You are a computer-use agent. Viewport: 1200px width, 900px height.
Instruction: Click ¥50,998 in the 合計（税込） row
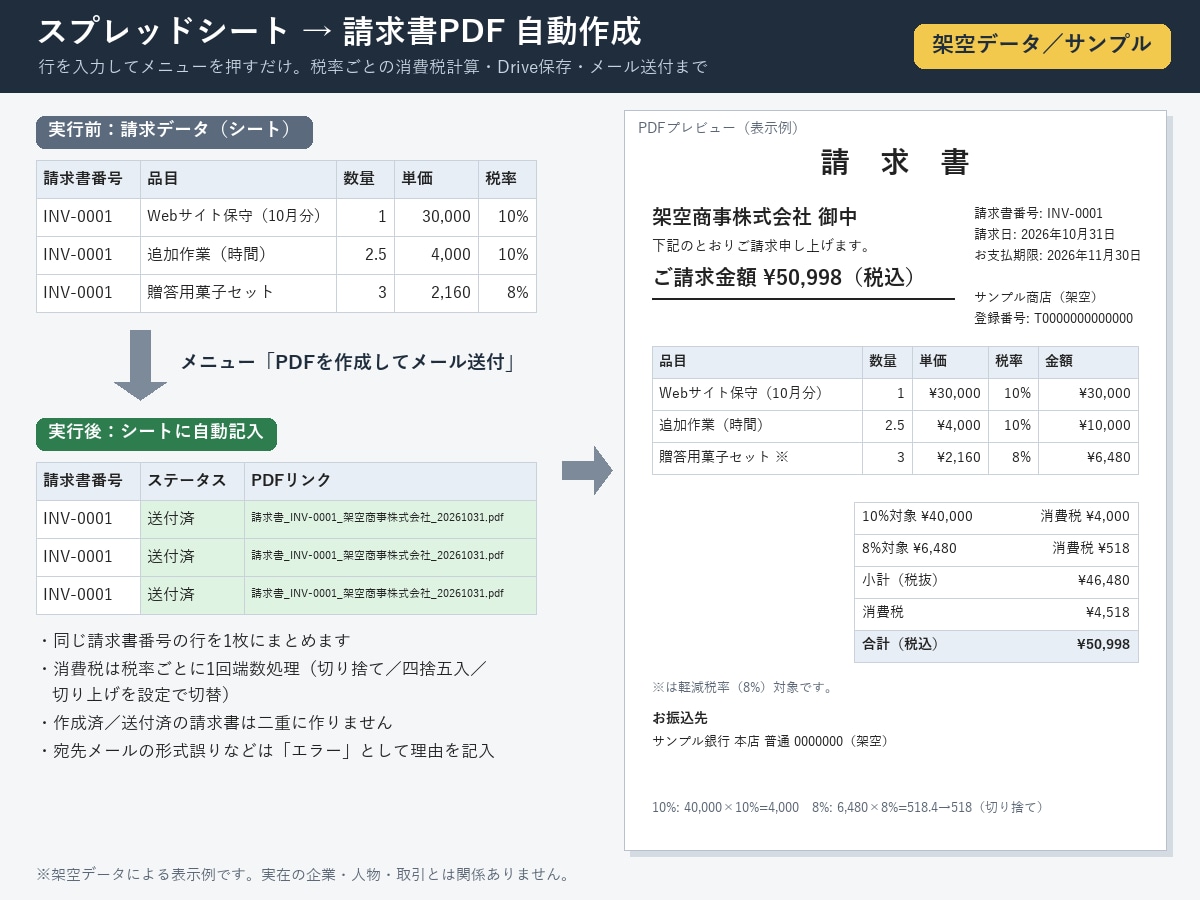[1104, 644]
